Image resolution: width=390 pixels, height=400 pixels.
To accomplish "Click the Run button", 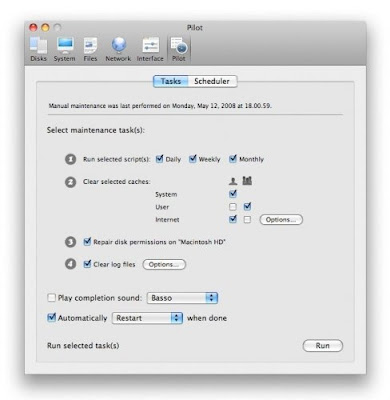I will (x=323, y=346).
